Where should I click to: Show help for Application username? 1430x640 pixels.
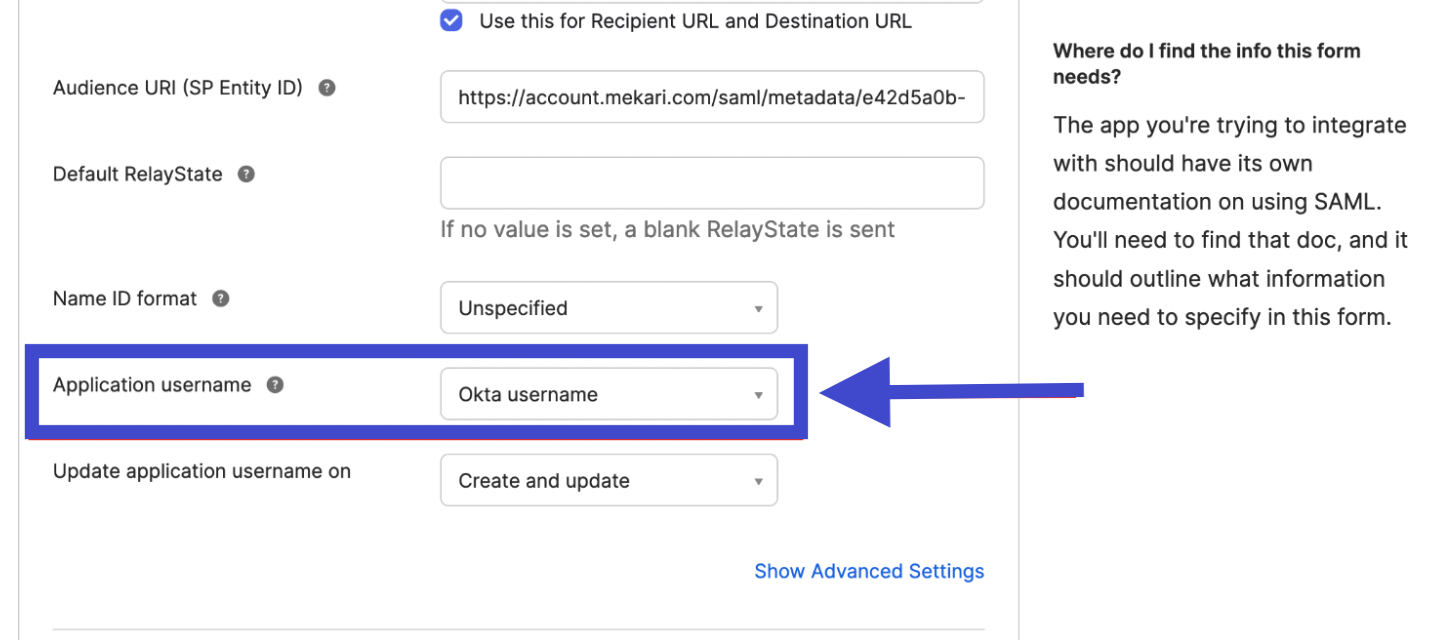pyautogui.click(x=275, y=385)
